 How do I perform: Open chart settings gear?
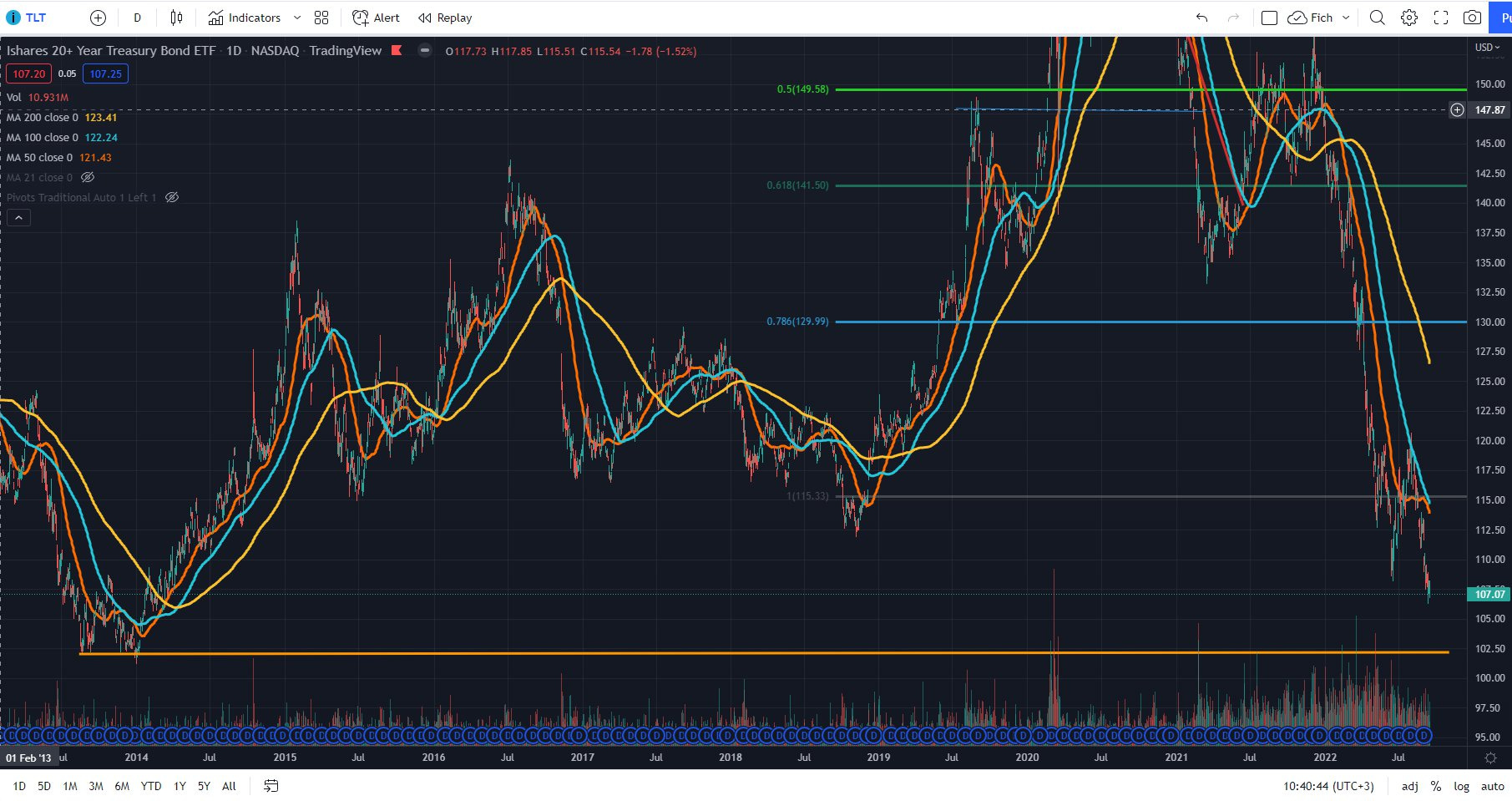pos(1409,18)
